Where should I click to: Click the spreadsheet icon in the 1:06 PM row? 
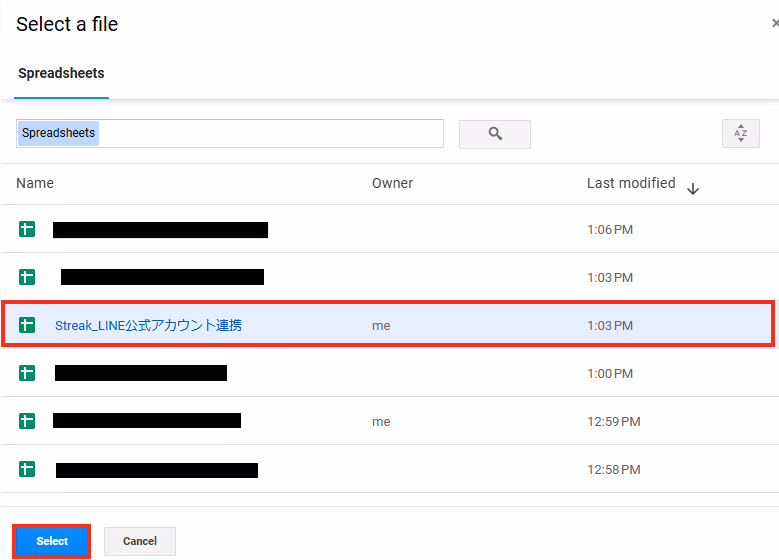tap(27, 229)
